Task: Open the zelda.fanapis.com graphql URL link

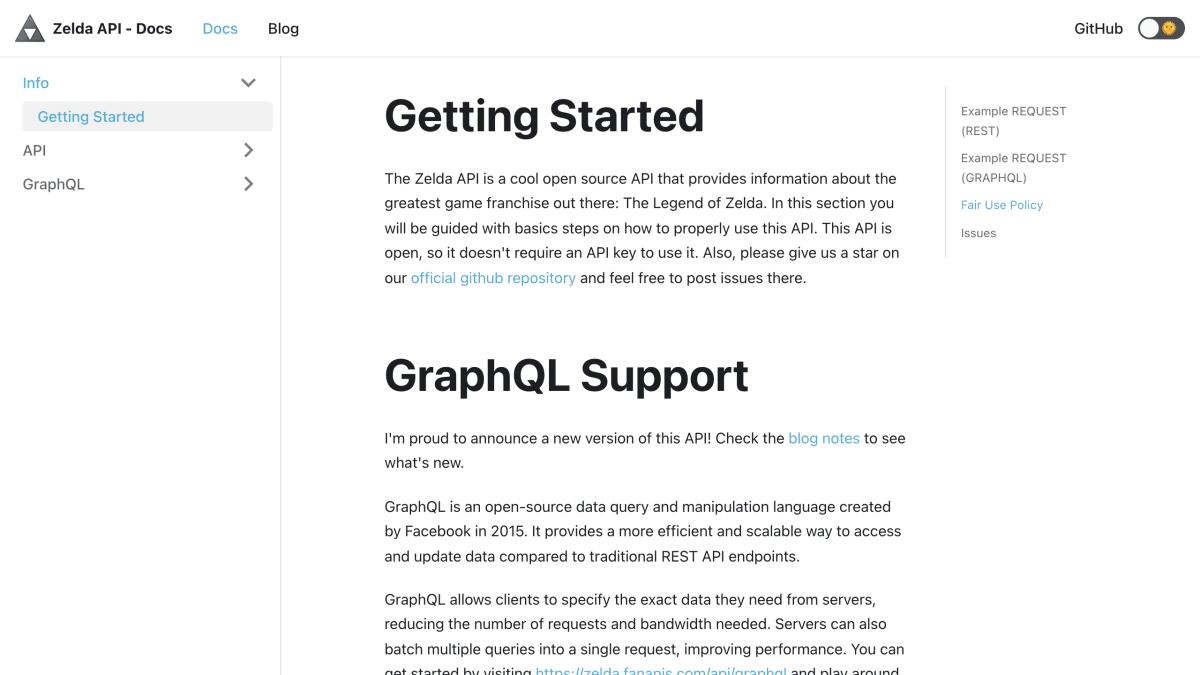Action: click(x=662, y=670)
